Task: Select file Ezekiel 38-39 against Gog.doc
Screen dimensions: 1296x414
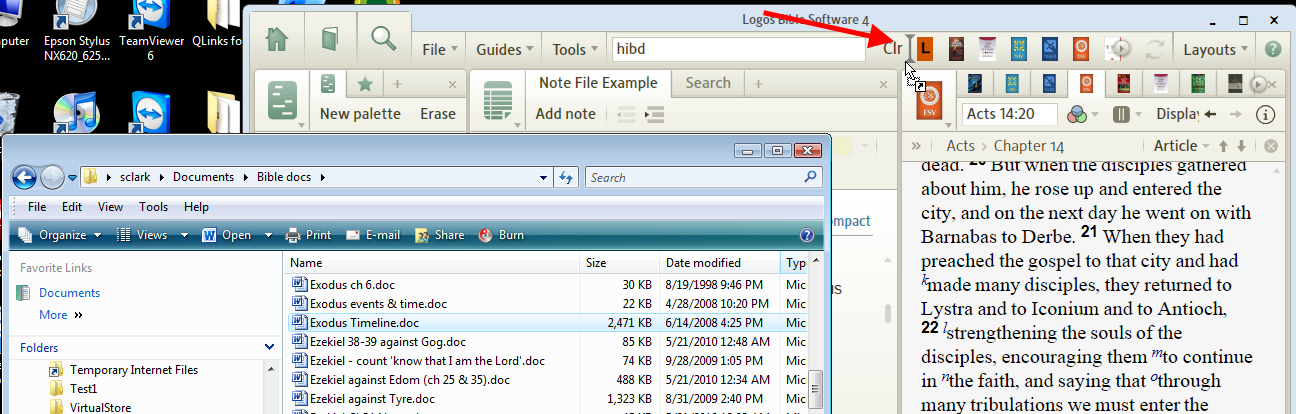Action: pyautogui.click(x=388, y=342)
